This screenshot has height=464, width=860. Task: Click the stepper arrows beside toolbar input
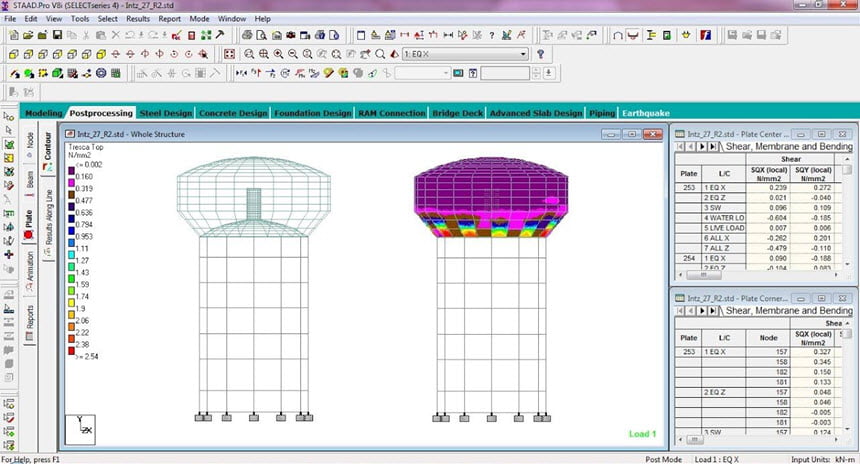[x=536, y=73]
